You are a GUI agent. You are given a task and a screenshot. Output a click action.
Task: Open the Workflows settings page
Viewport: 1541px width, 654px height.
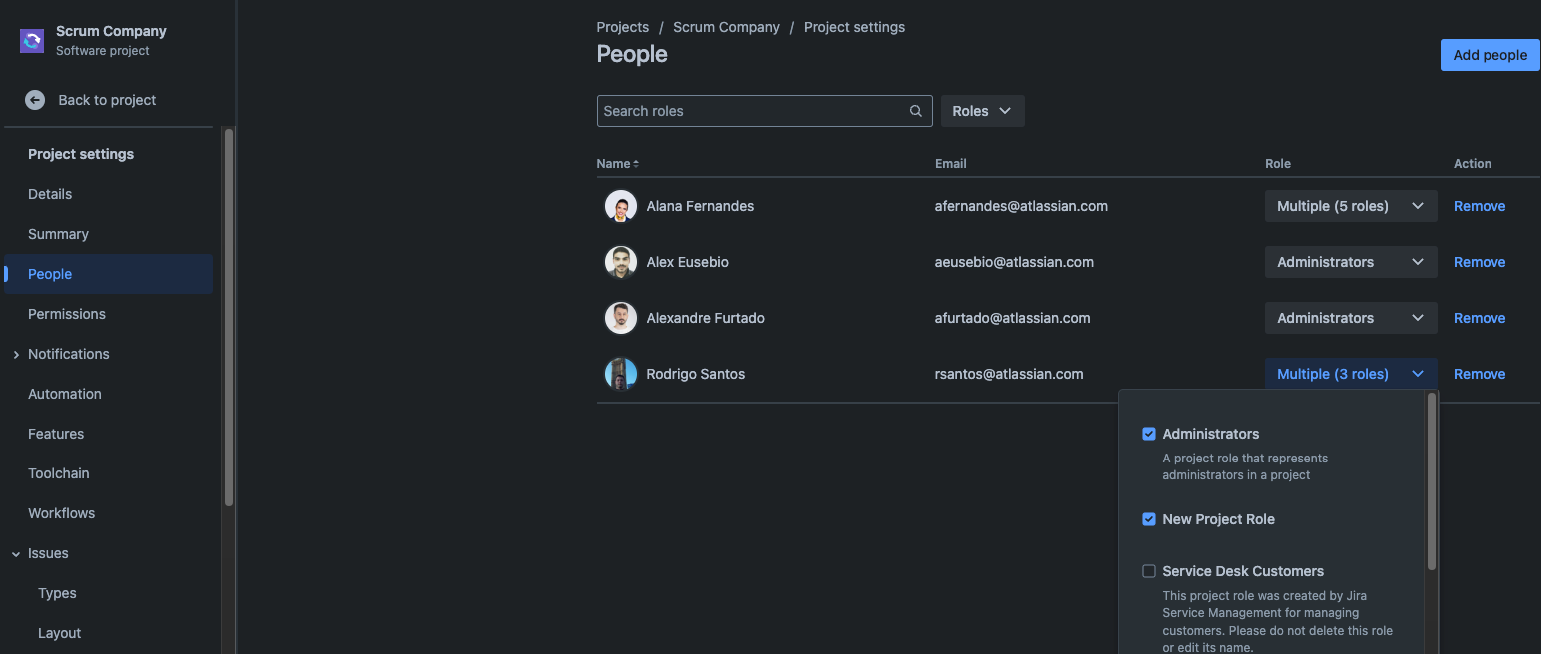click(x=61, y=512)
